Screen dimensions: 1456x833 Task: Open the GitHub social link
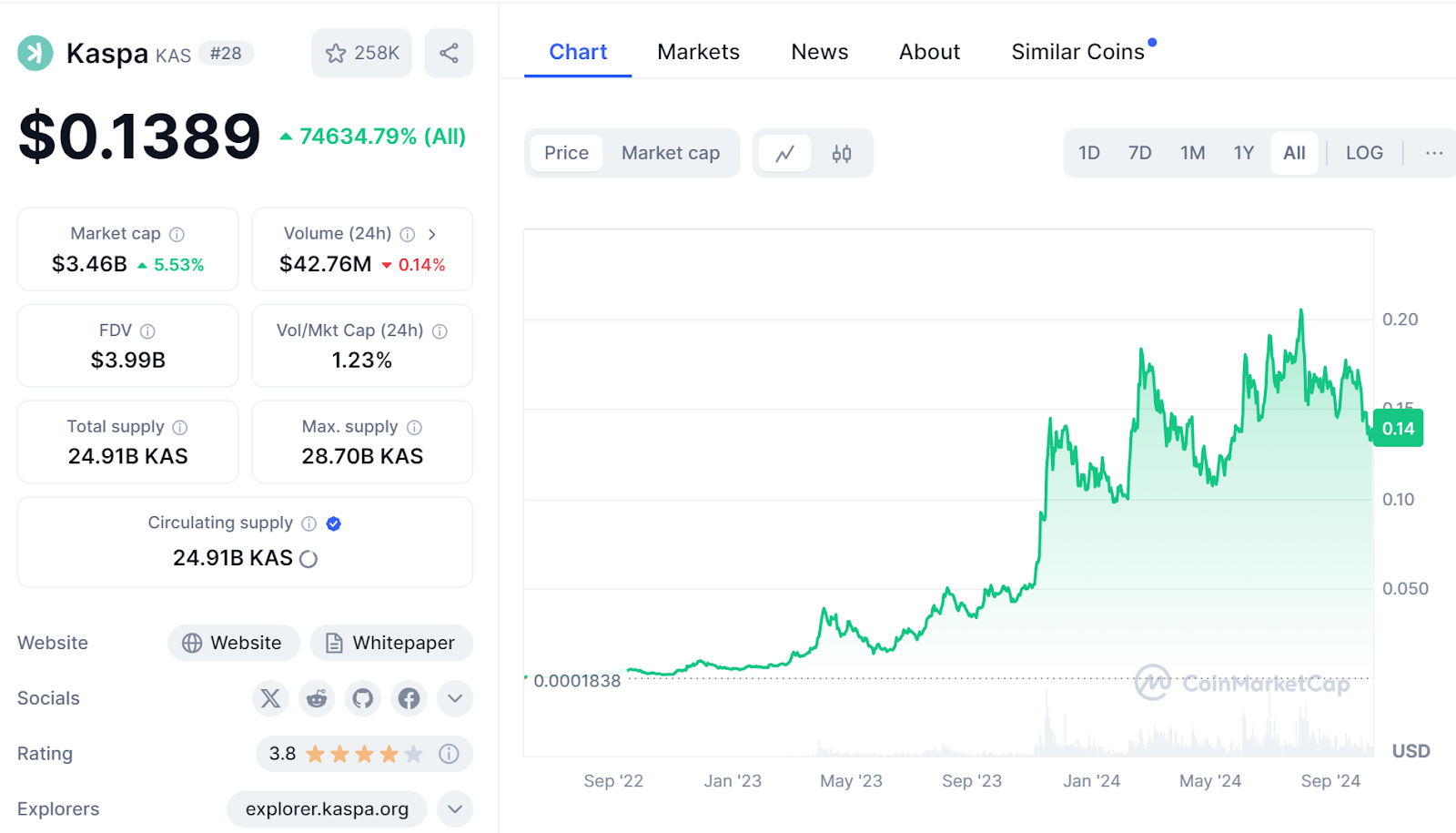tap(363, 698)
